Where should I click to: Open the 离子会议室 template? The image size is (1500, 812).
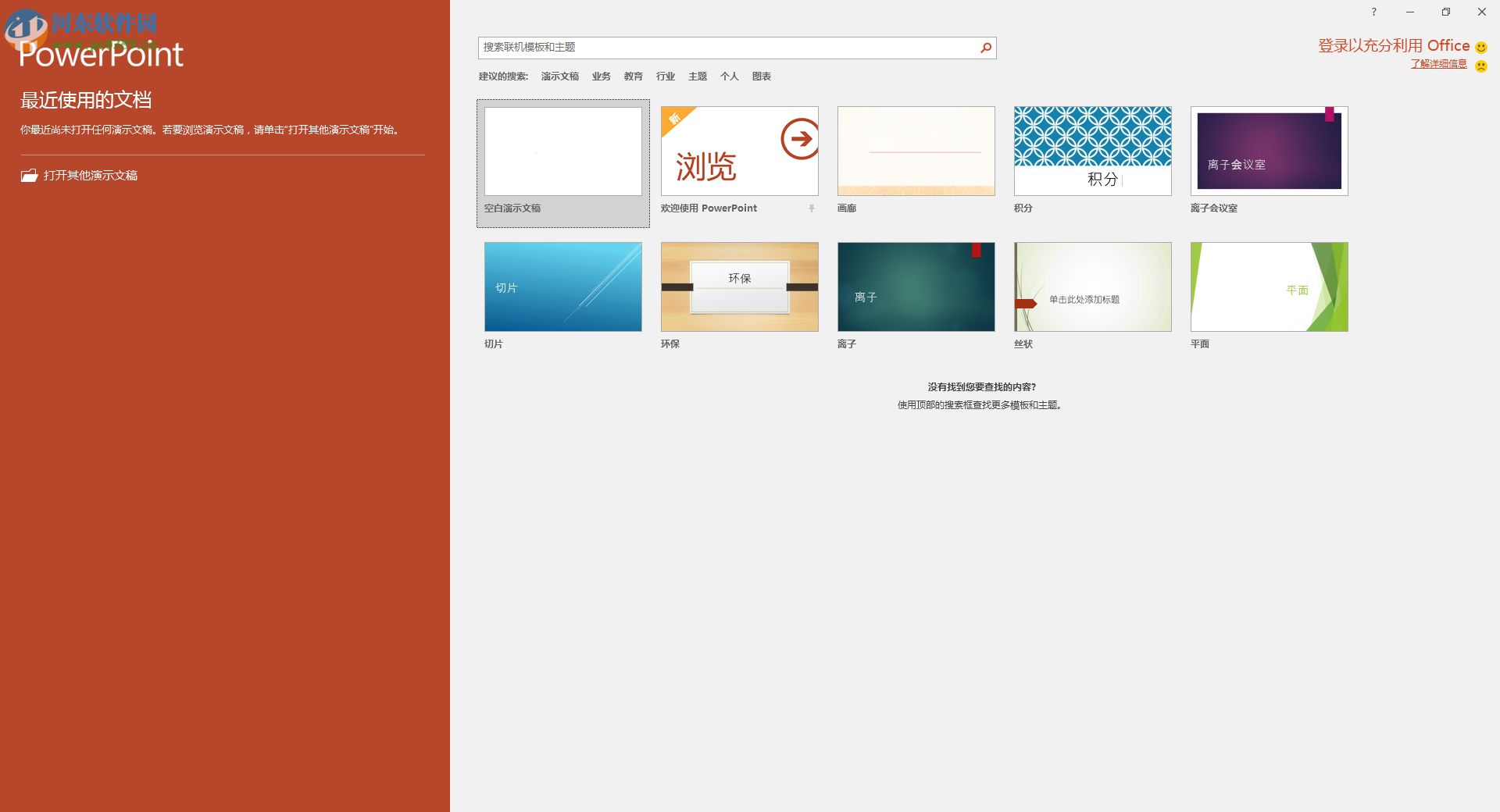(x=1268, y=151)
